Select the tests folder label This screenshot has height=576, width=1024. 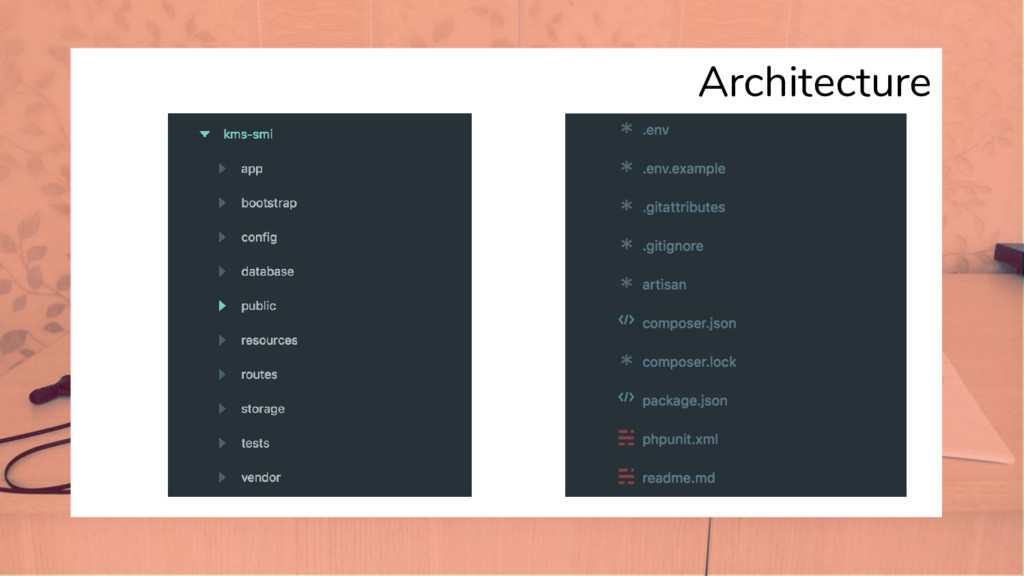pos(255,443)
